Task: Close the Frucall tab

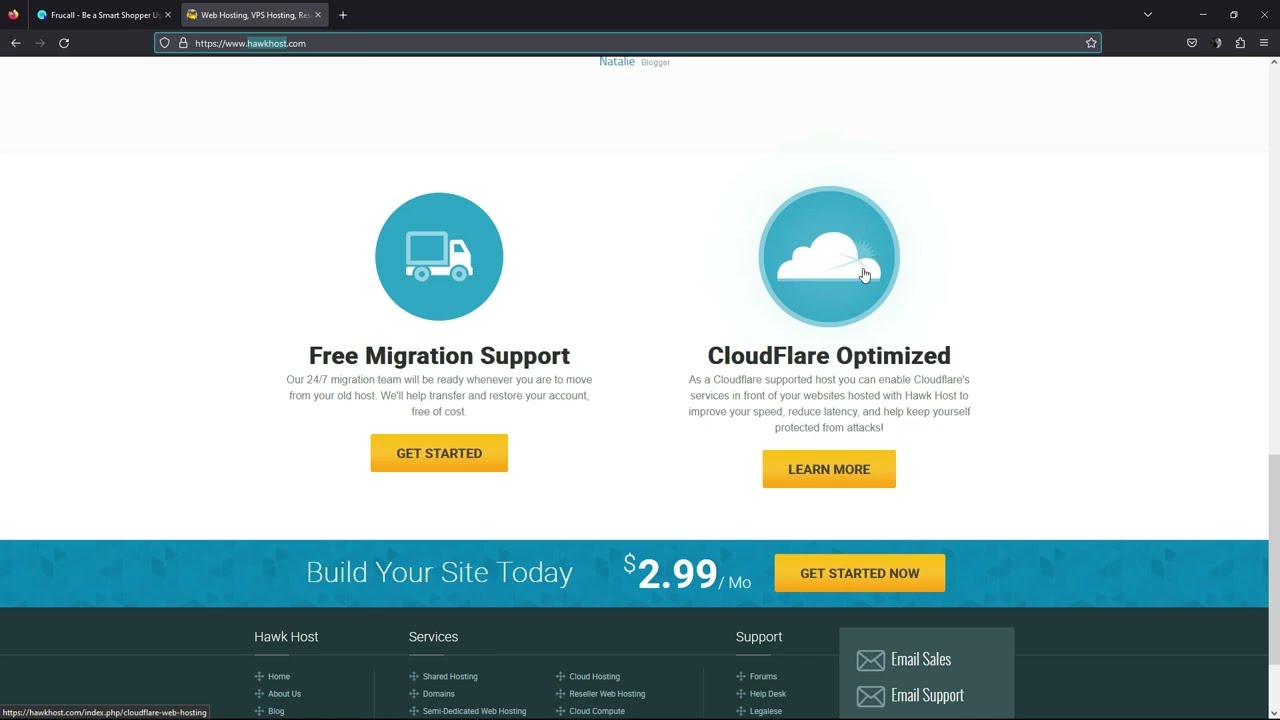Action: coord(168,15)
